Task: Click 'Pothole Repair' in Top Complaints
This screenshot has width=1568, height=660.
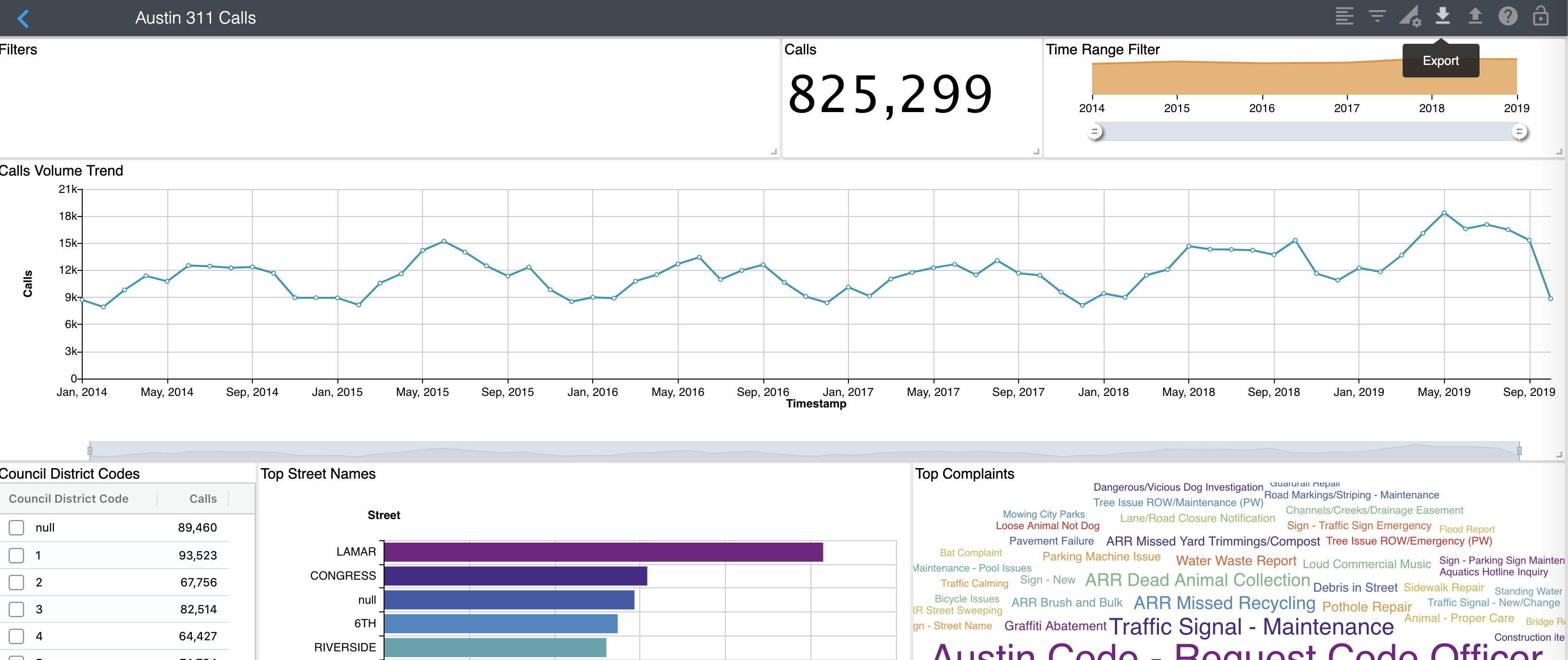Action: coord(1367,607)
